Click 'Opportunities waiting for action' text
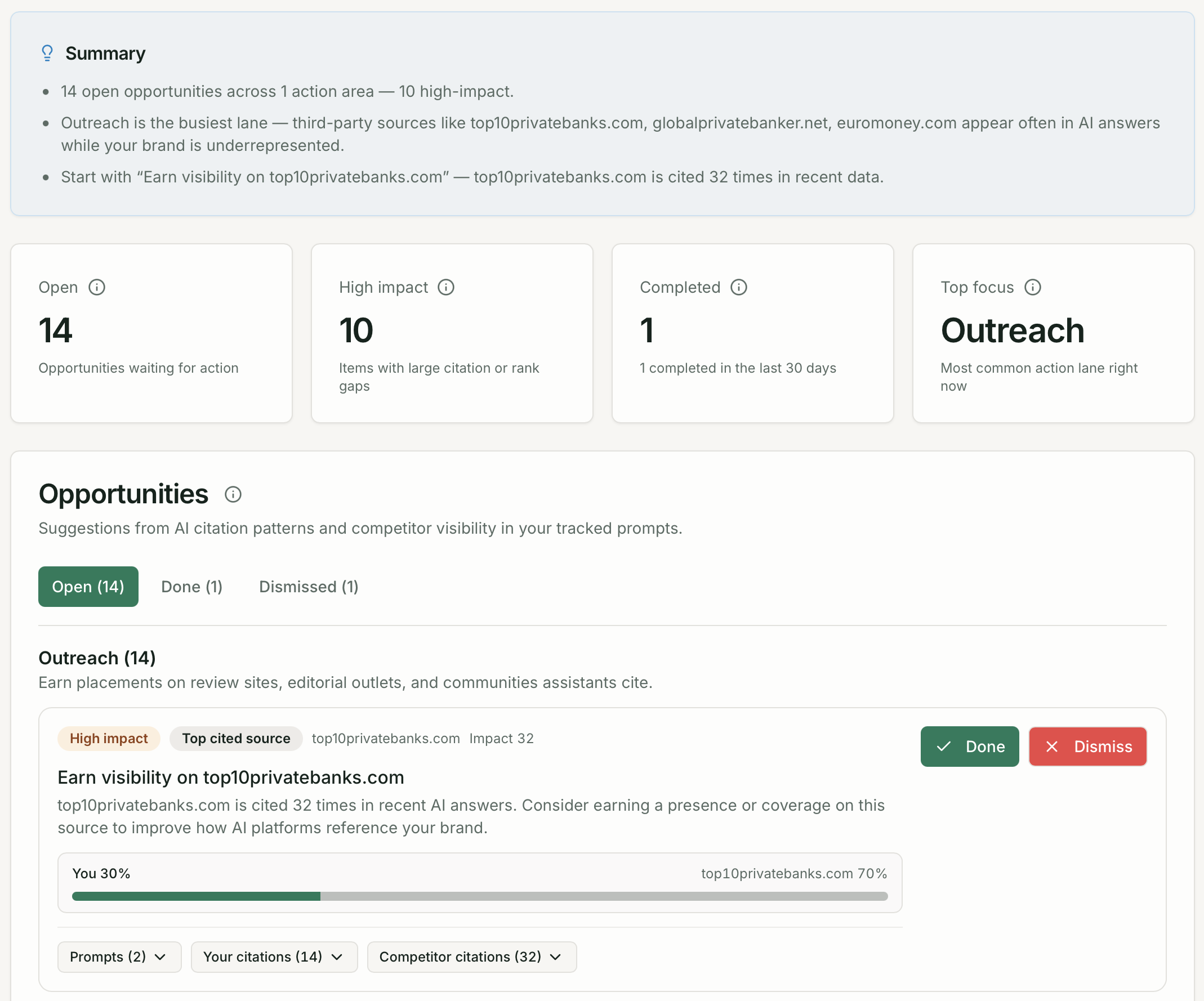1204x1001 pixels. [138, 368]
